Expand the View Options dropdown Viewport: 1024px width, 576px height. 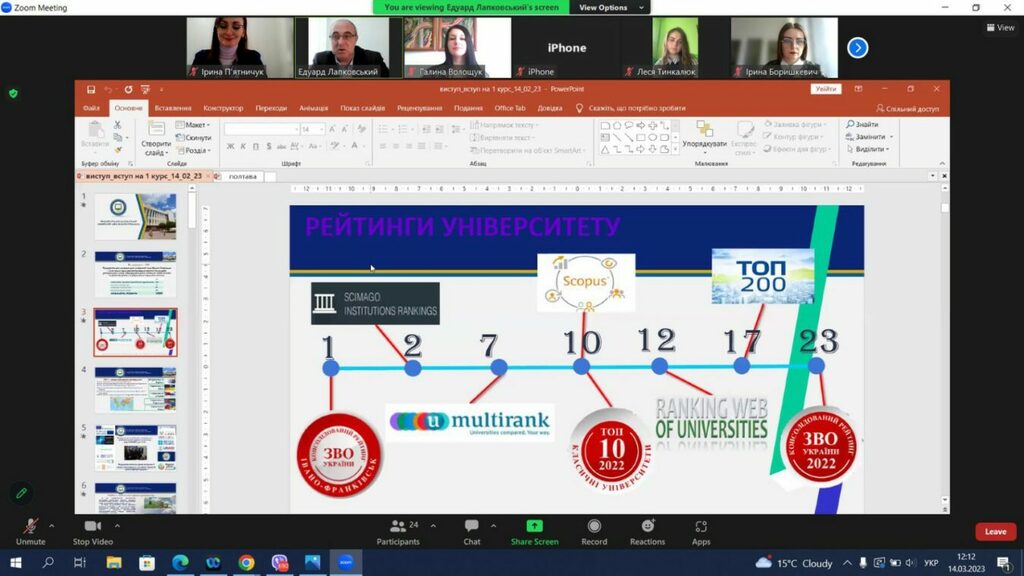606,7
